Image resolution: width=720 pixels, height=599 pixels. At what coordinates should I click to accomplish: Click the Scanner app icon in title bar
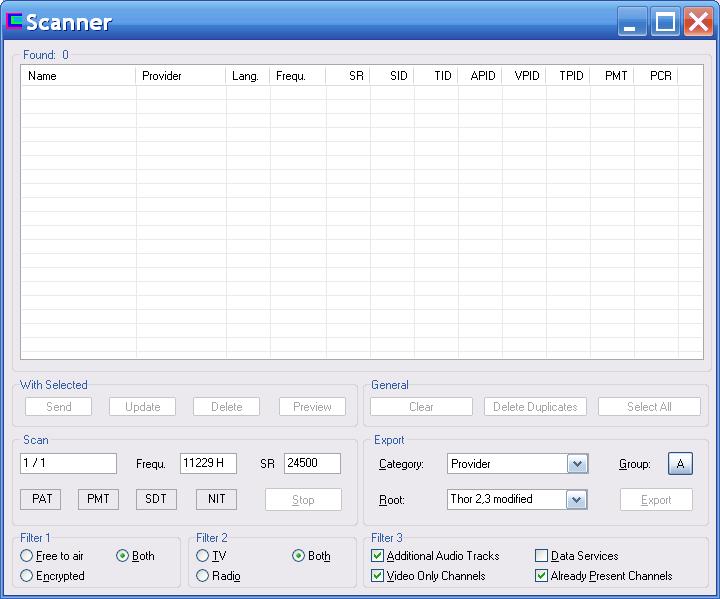pos(14,22)
